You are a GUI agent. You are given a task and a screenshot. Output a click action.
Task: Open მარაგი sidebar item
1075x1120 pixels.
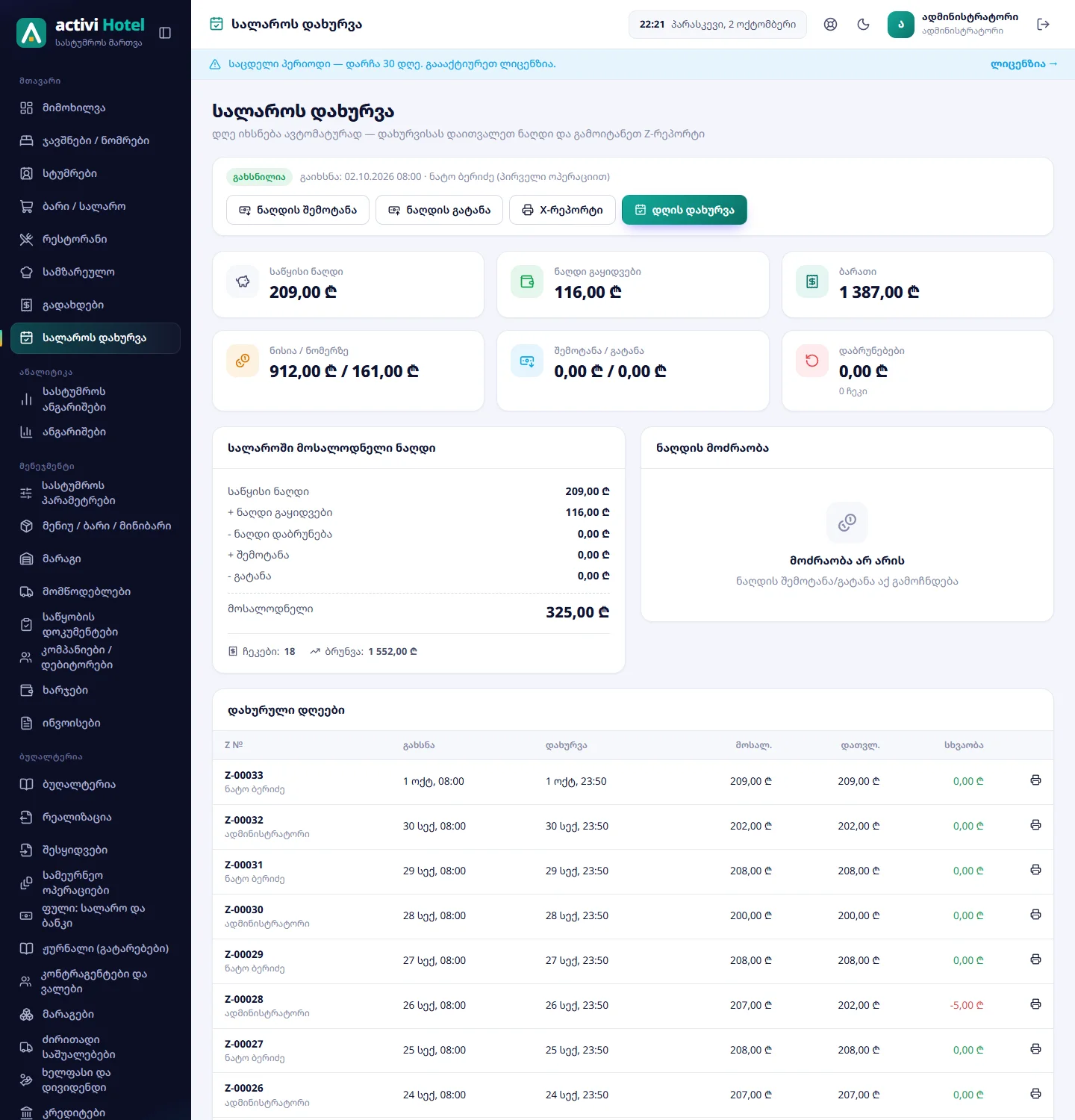coord(96,559)
